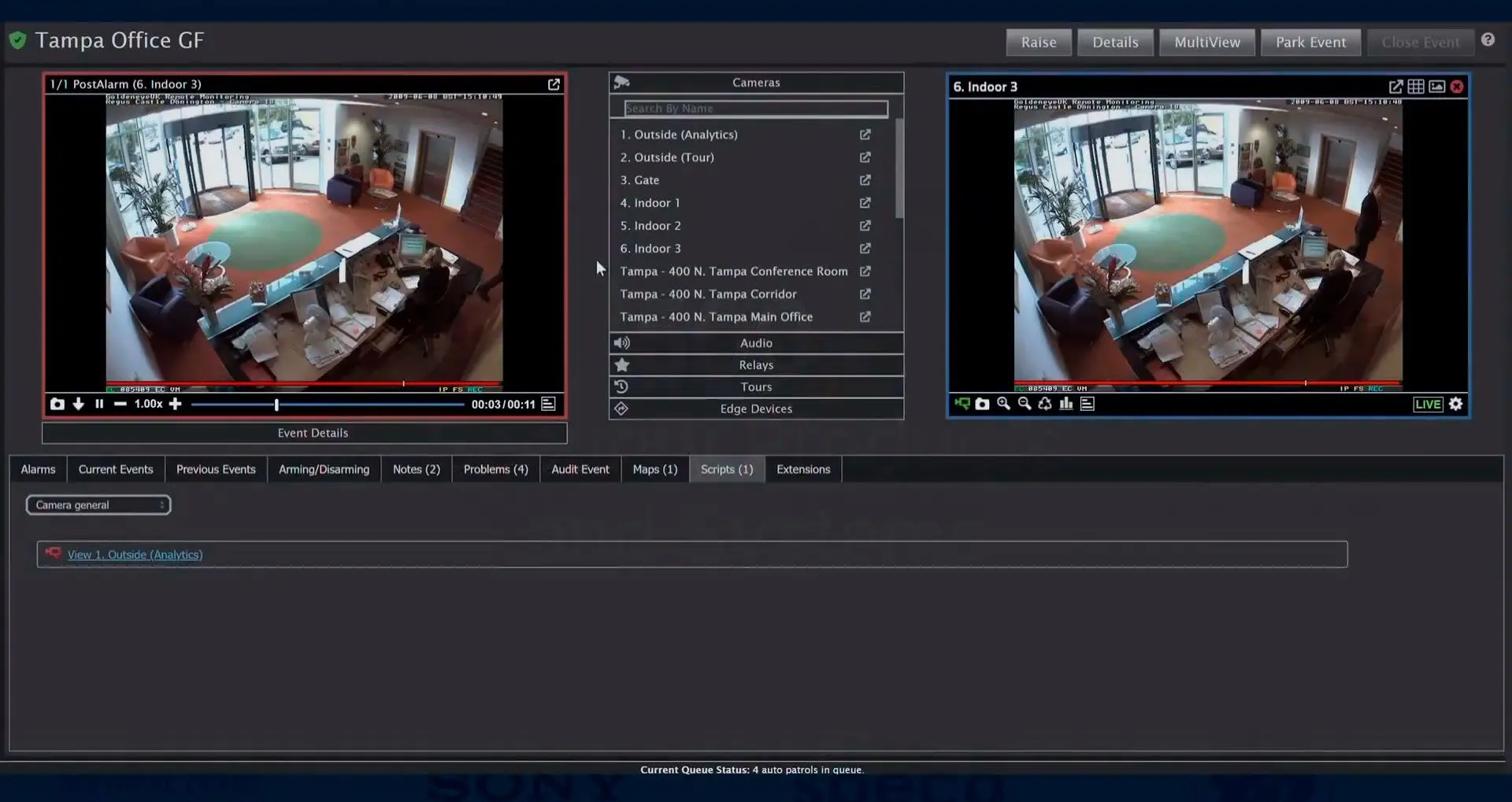Click the bar chart icon under live view
The width and height of the screenshot is (1512, 802).
(x=1065, y=404)
